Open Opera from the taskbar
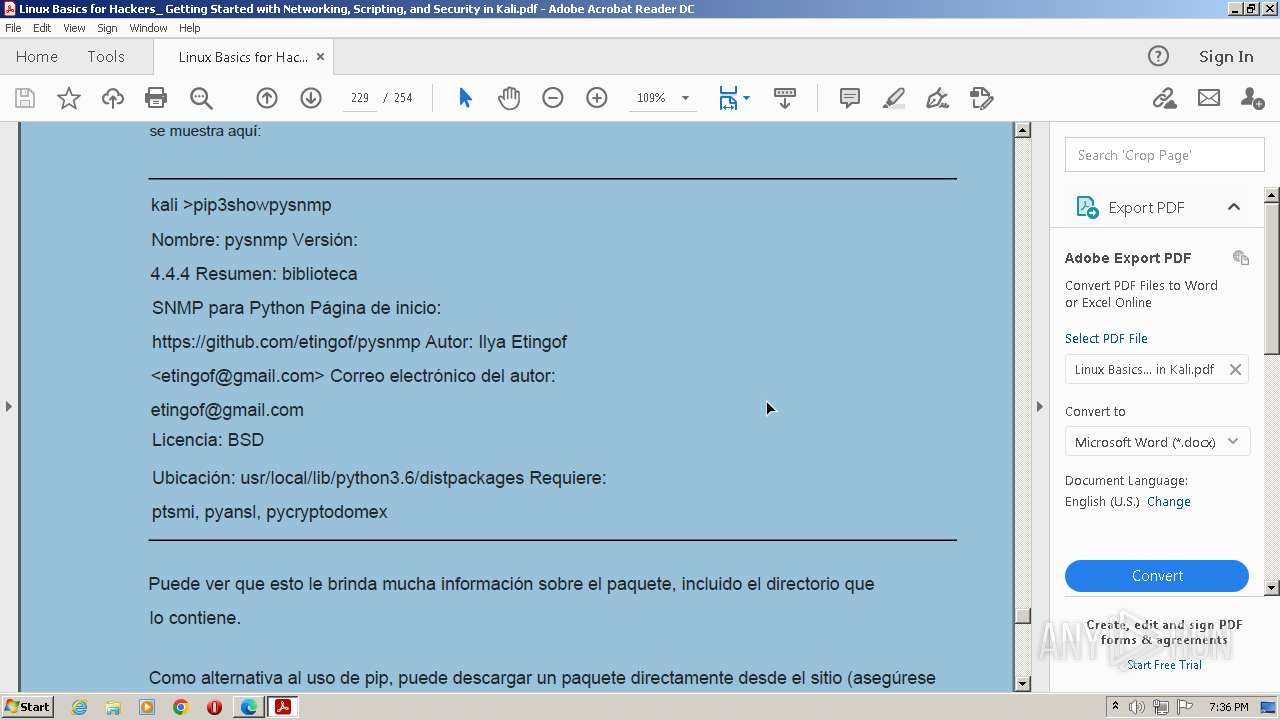 coord(214,707)
